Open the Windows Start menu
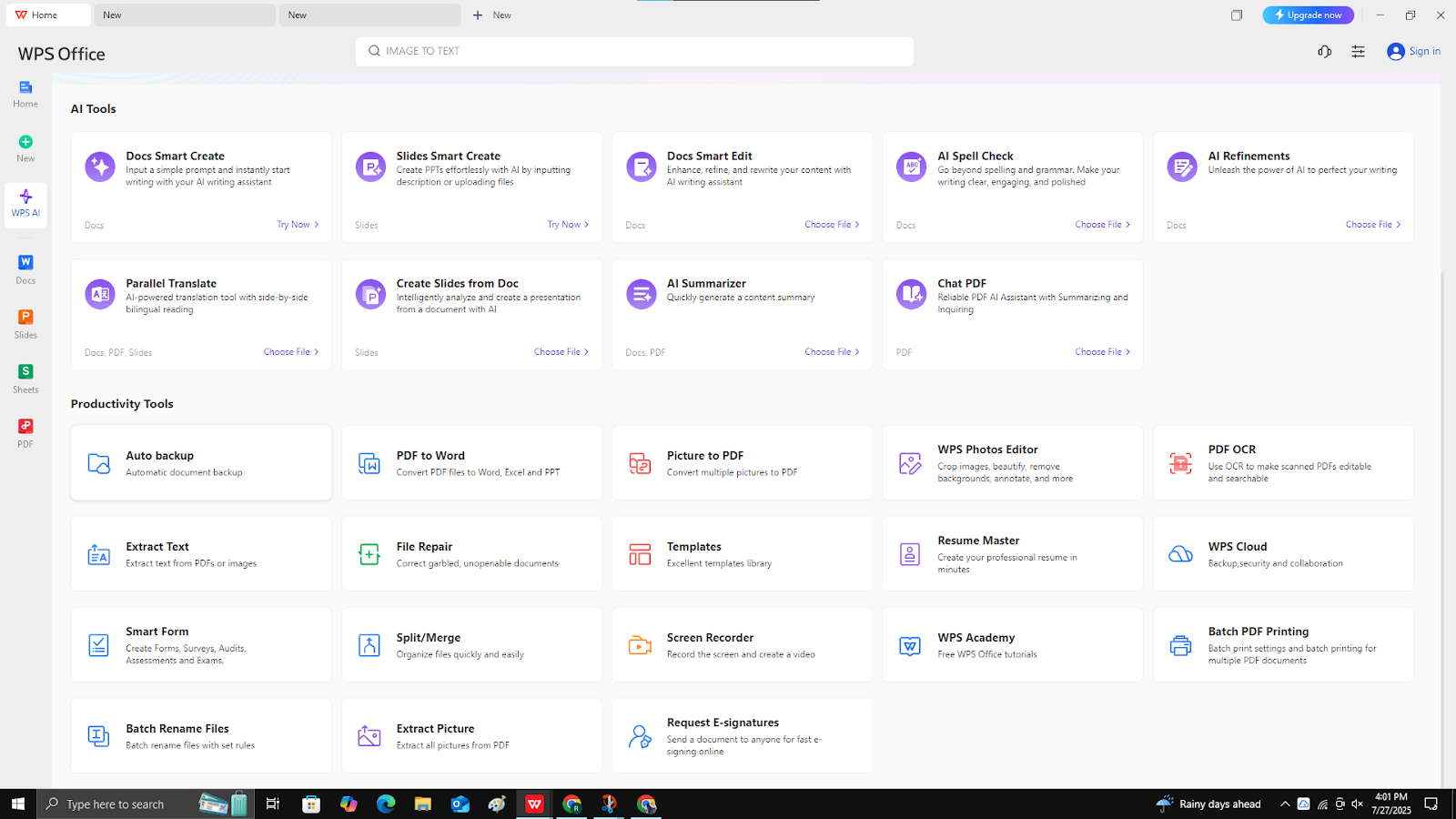The image size is (1456, 819). [x=17, y=804]
